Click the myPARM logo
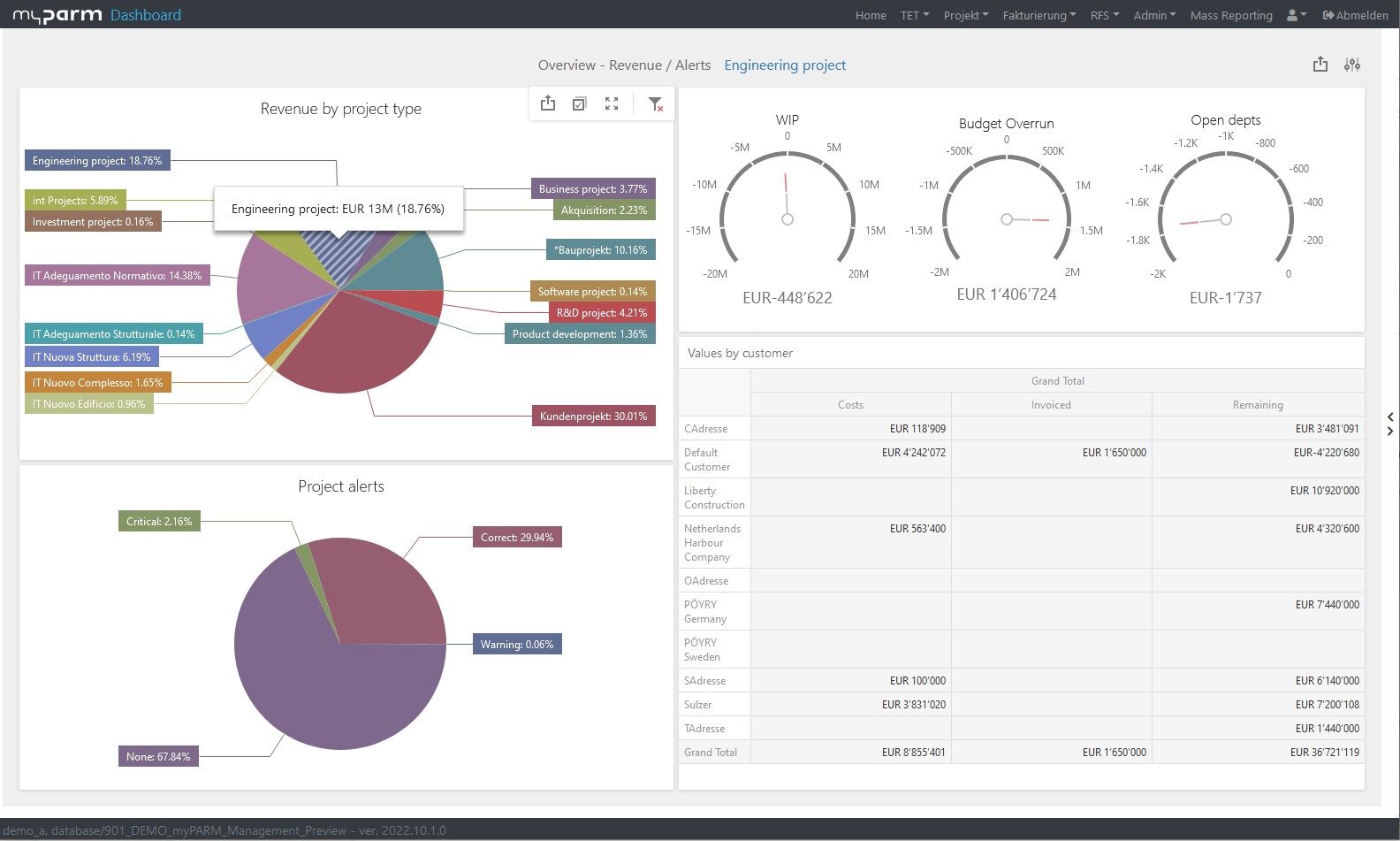The height and width of the screenshot is (841, 1400). tap(57, 15)
